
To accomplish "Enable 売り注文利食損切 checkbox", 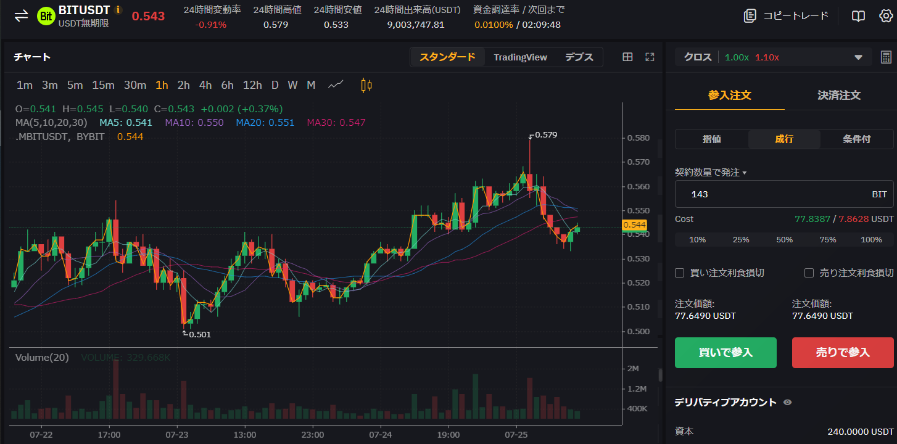I will (x=809, y=273).
